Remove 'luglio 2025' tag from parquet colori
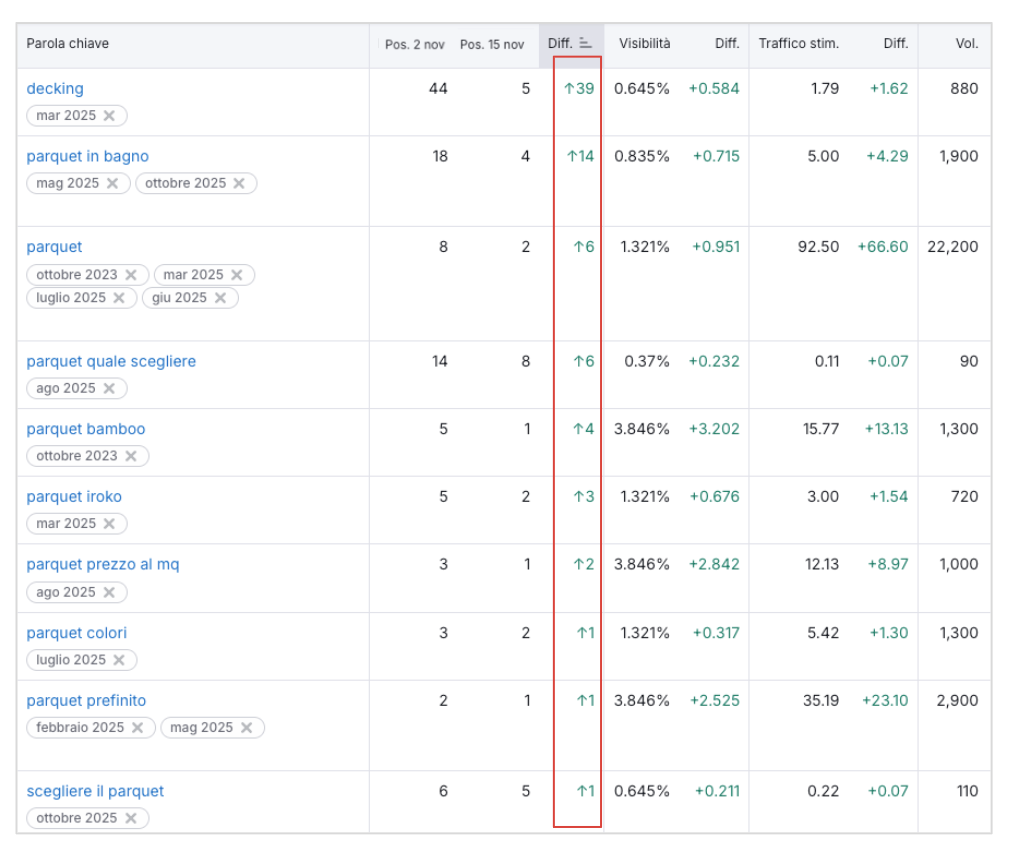 (119, 660)
